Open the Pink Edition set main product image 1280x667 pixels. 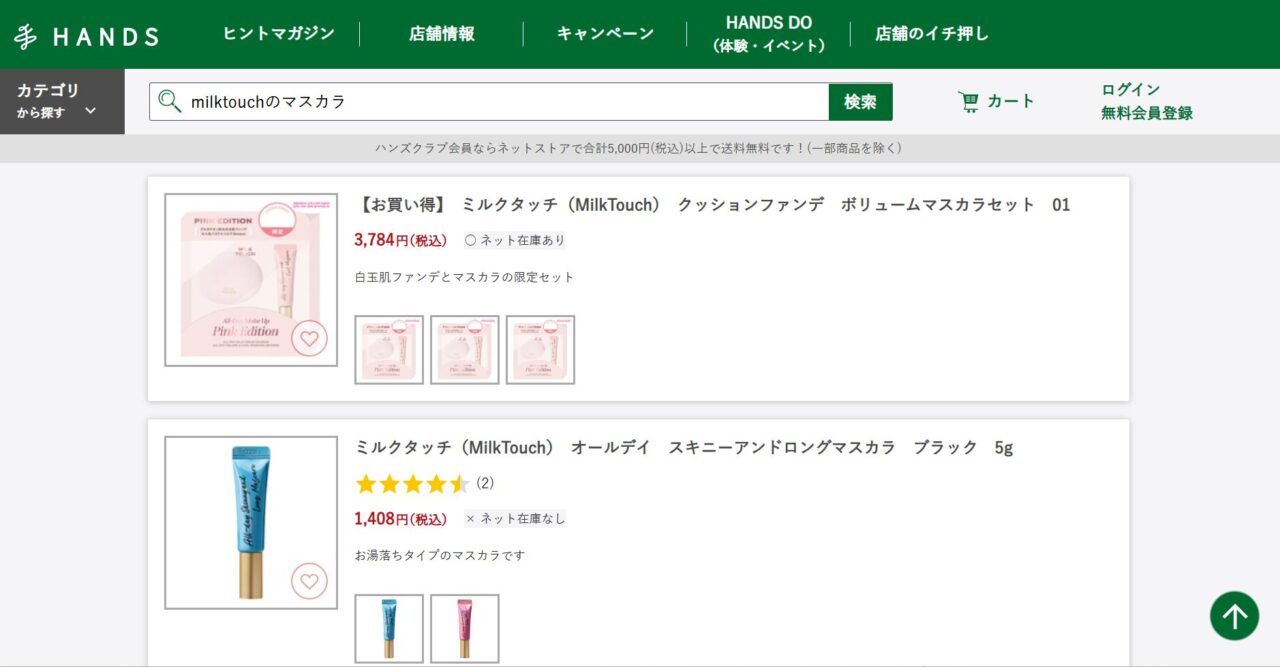tap(251, 280)
